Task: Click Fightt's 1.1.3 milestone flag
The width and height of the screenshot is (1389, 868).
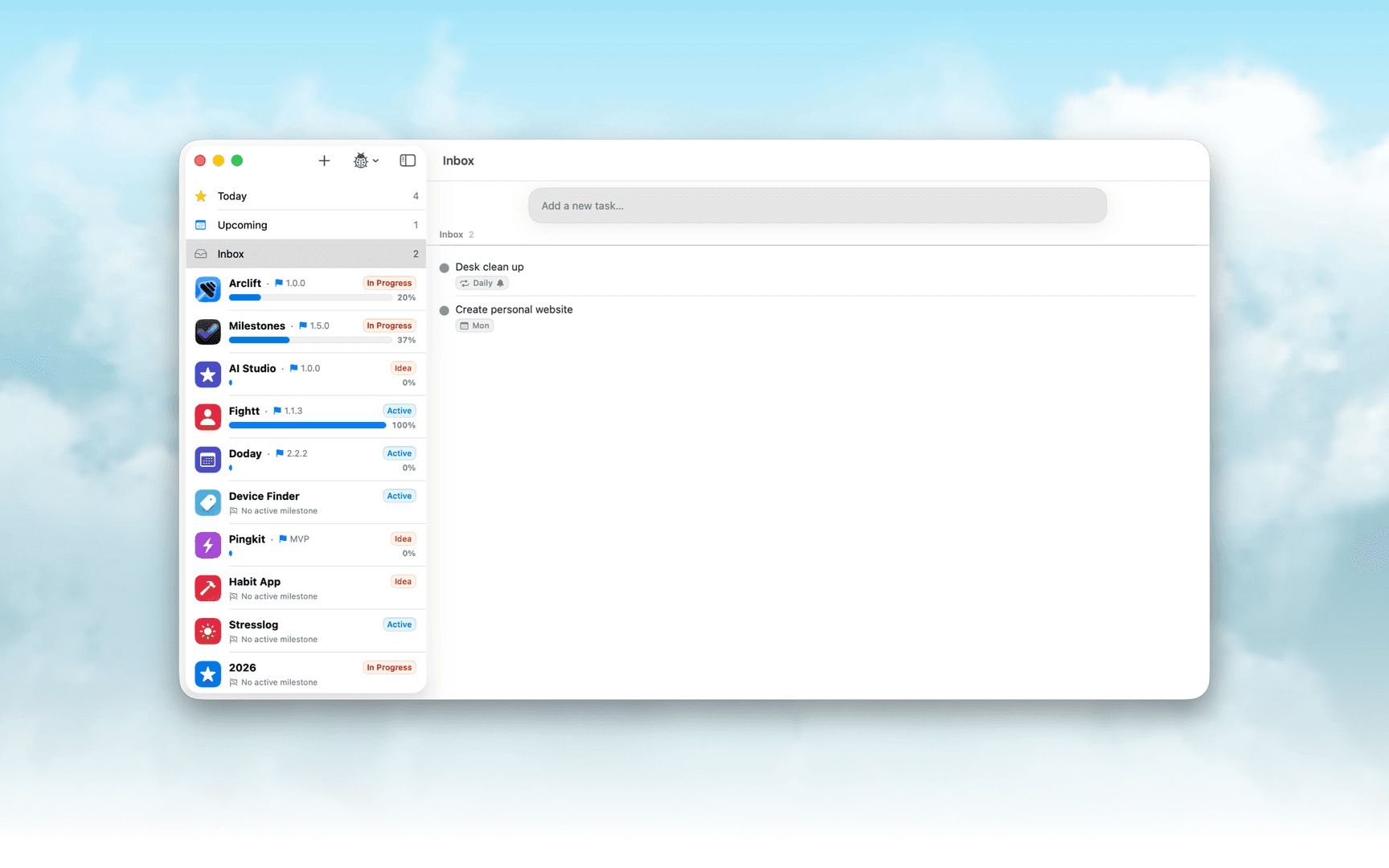Action: pos(288,411)
